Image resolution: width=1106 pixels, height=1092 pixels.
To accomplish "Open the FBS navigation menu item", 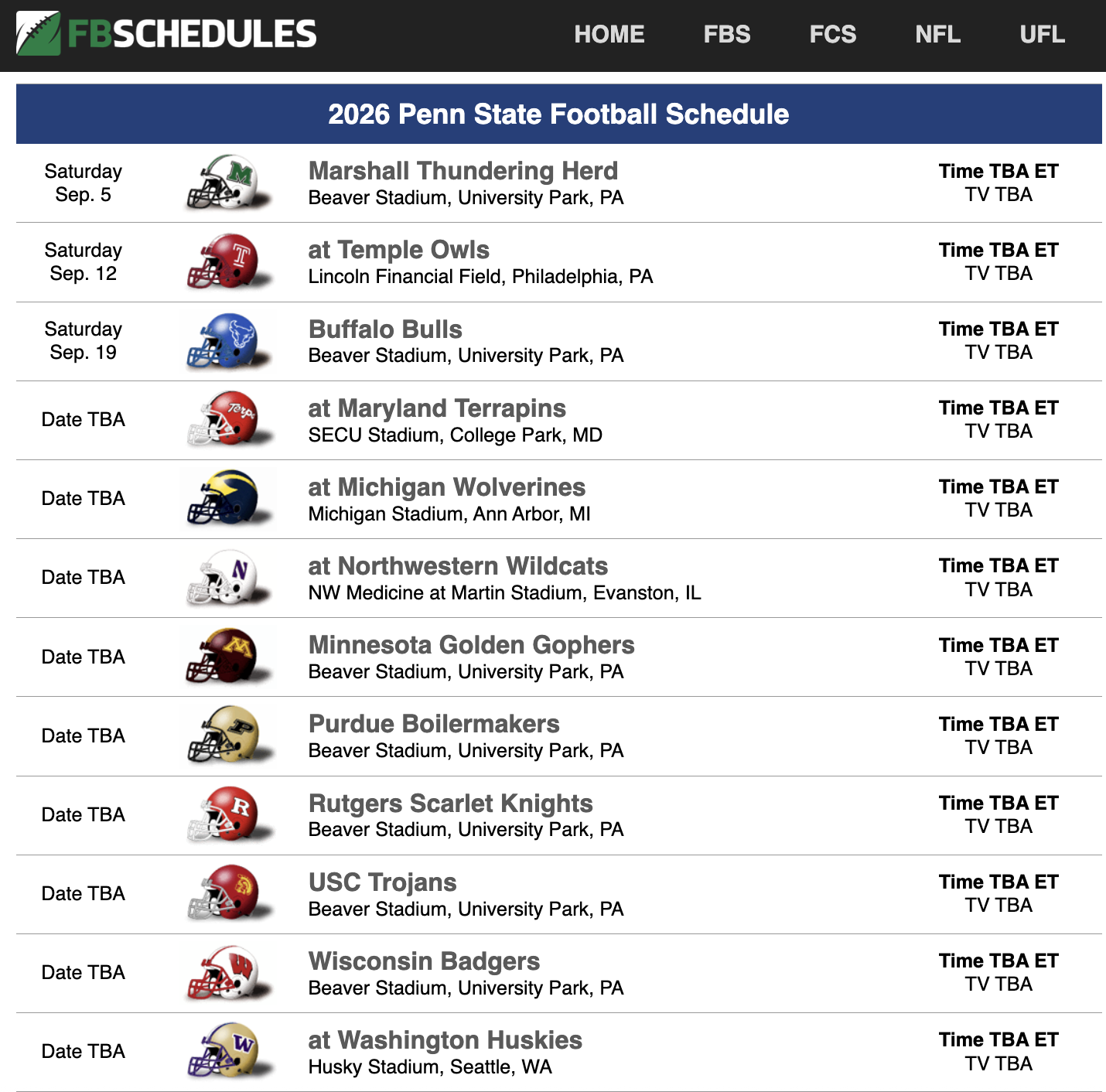I will (726, 35).
